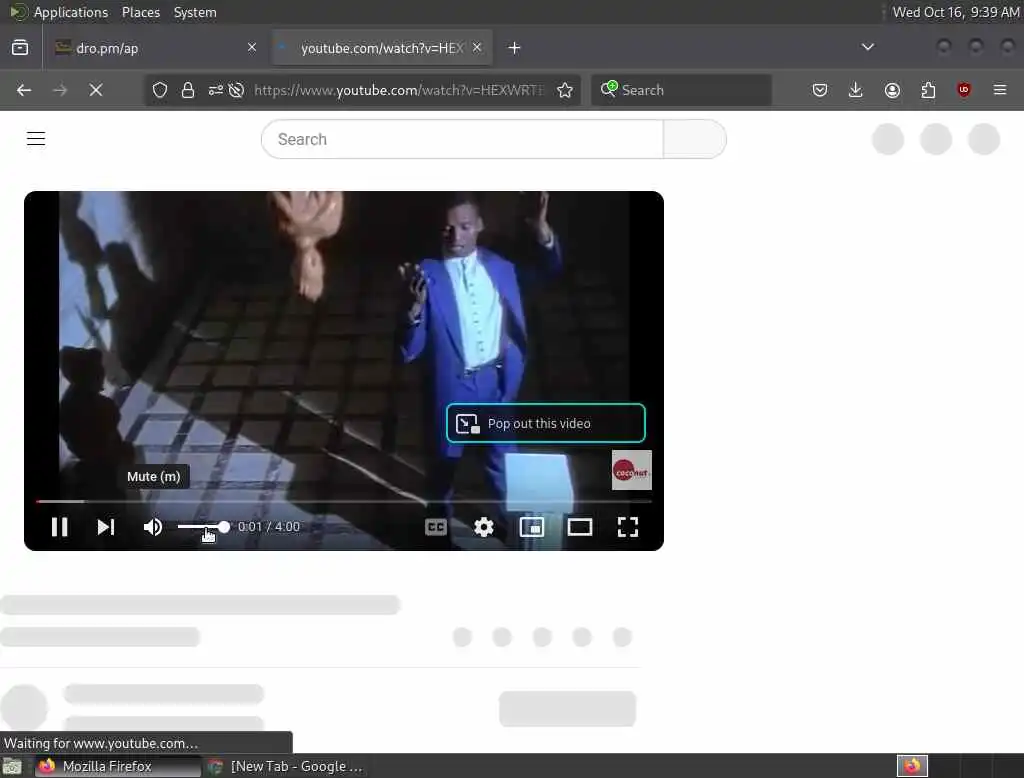
Task: Open the uBlock Origin extension icon
Action: pyautogui.click(x=964, y=89)
